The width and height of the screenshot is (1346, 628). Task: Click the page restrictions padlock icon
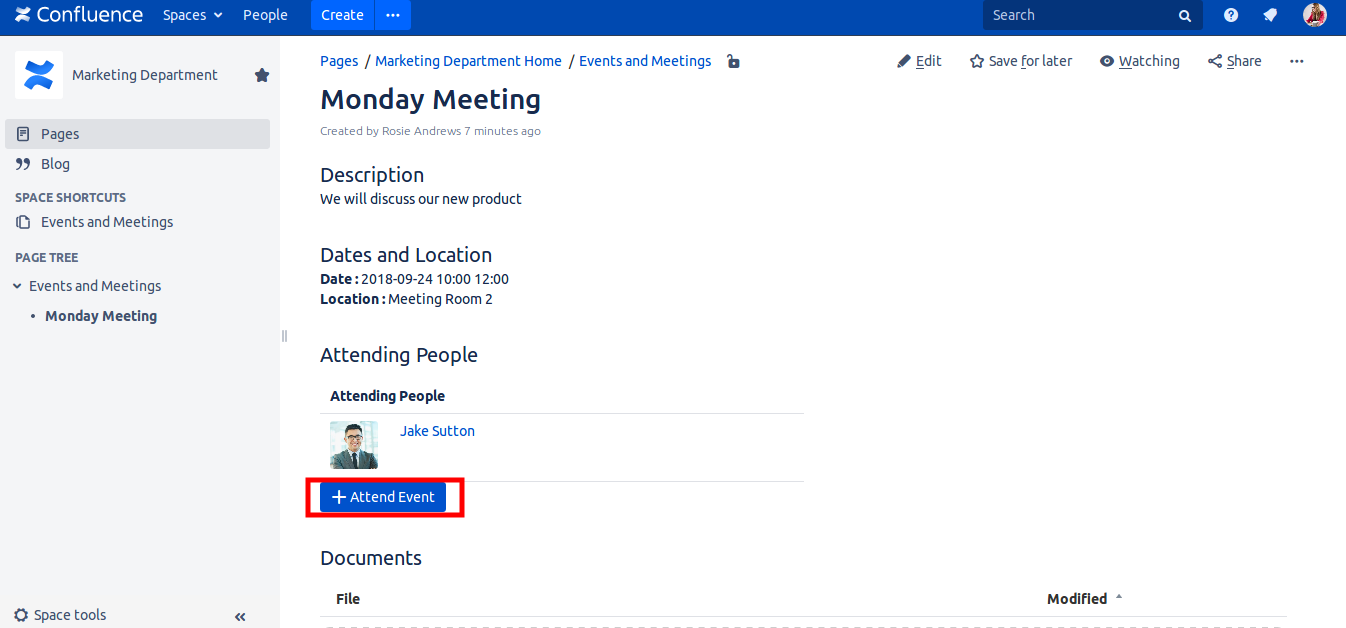point(733,62)
